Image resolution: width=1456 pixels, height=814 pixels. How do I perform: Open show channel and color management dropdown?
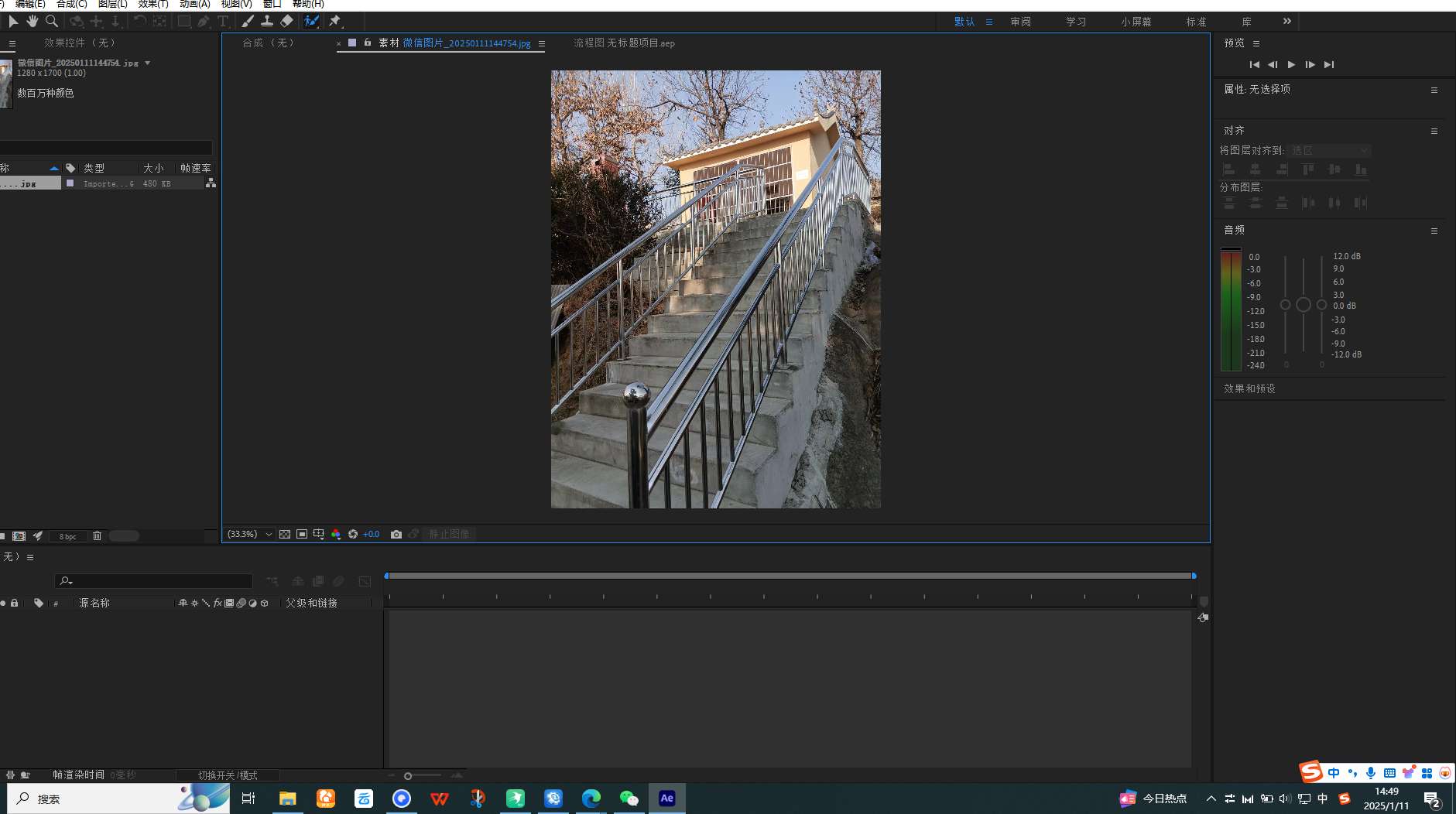click(x=336, y=534)
